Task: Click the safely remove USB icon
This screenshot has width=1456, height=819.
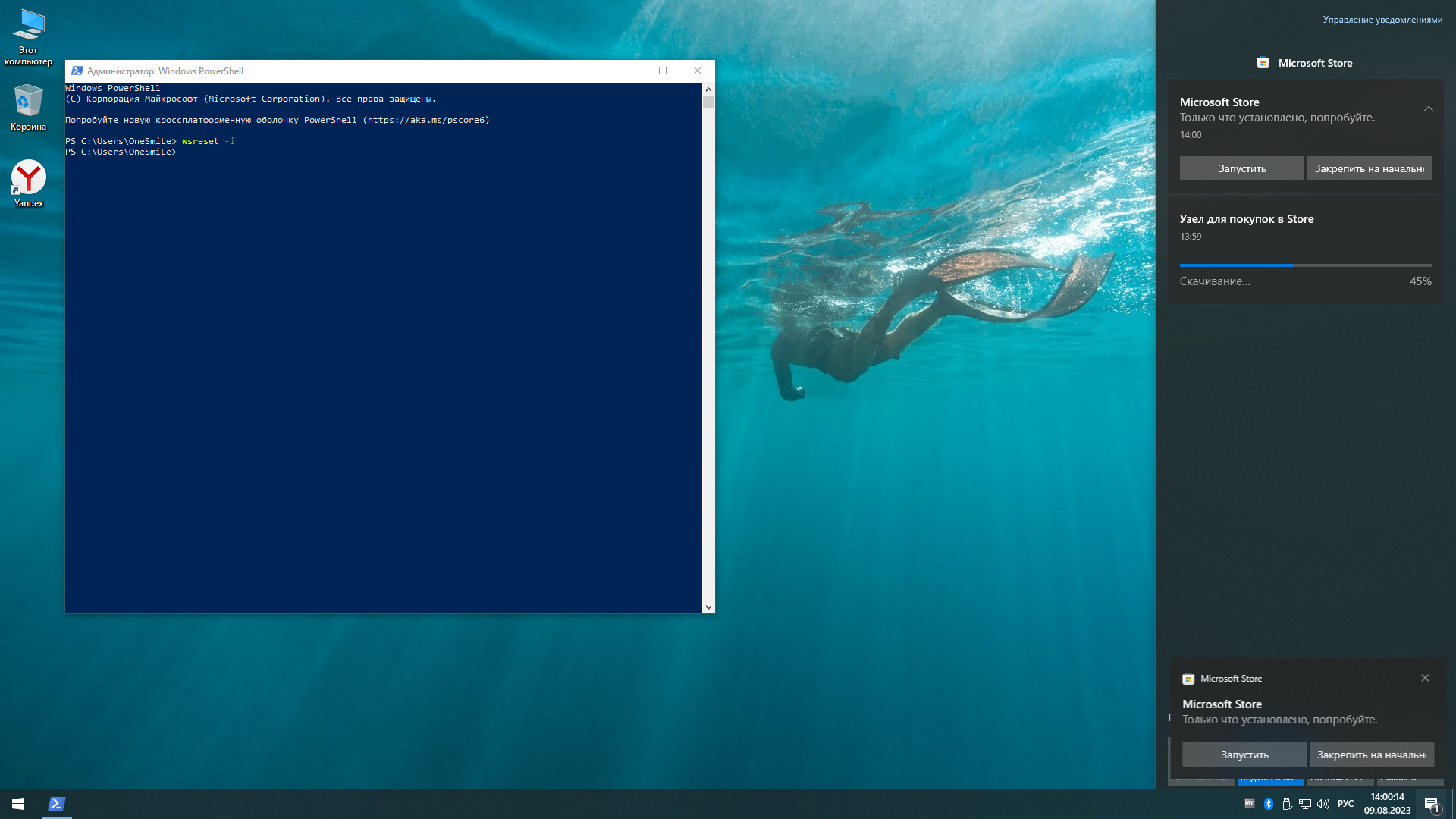Action: tap(1287, 804)
